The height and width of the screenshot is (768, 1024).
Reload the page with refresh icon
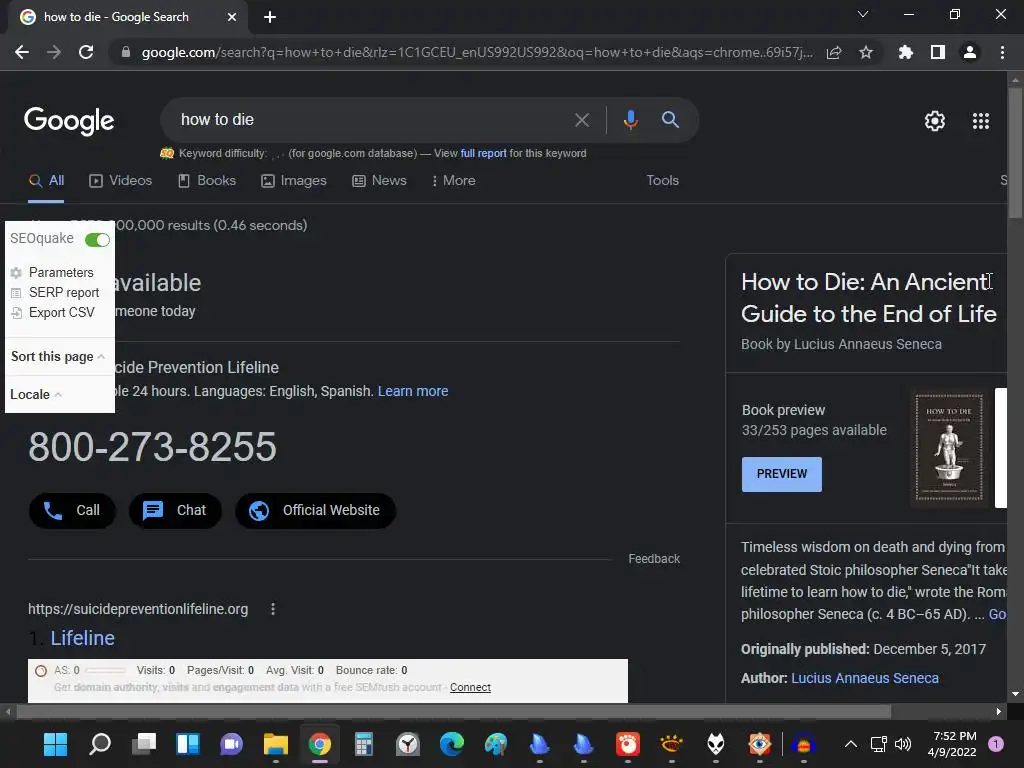click(86, 52)
